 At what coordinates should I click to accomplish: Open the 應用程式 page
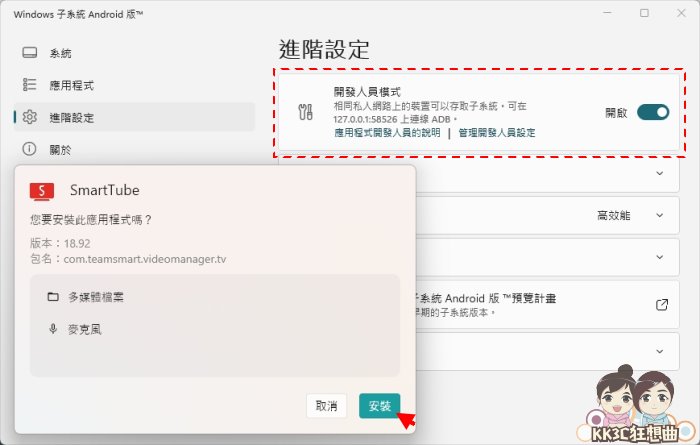[x=134, y=85]
